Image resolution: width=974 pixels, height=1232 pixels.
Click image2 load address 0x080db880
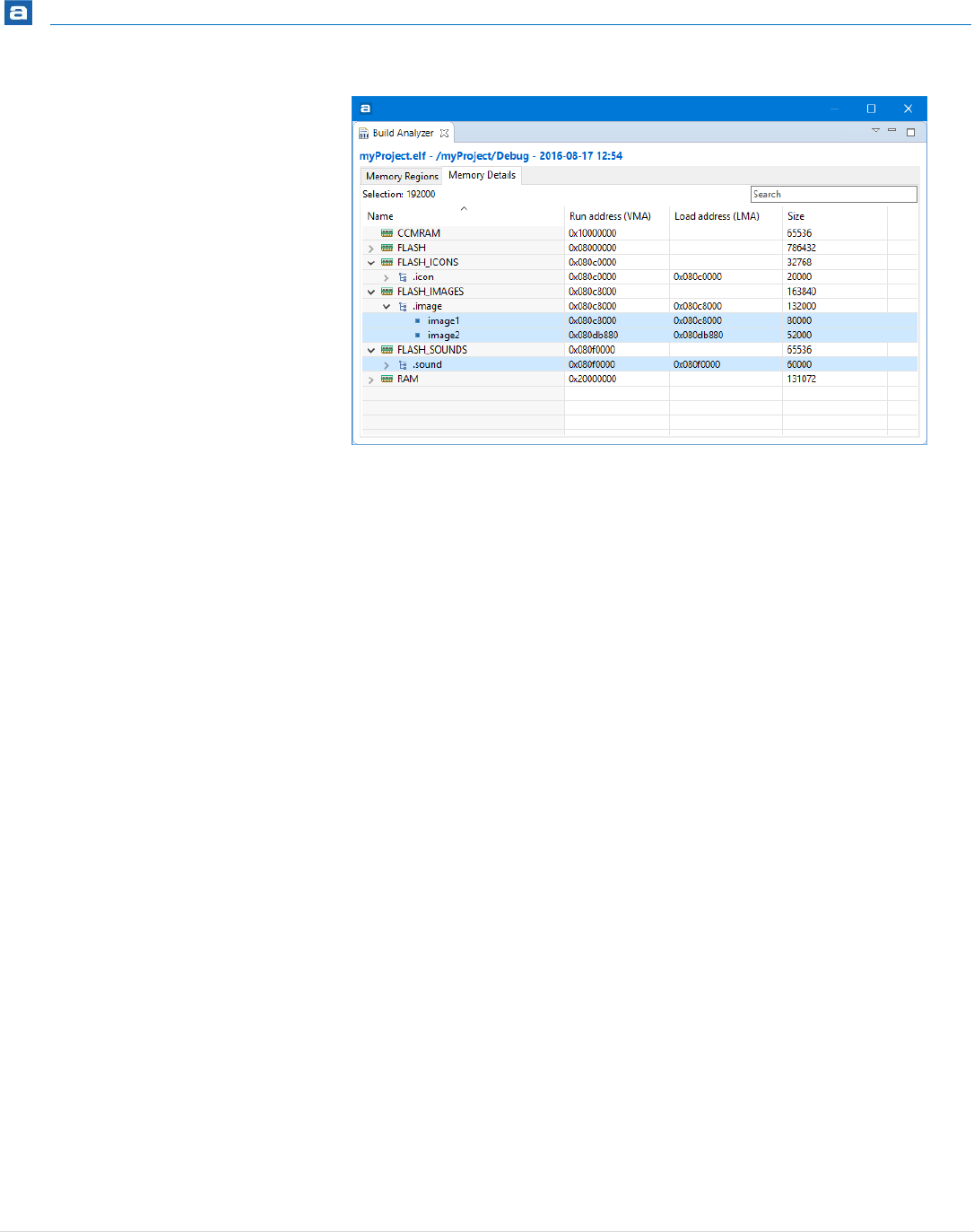[x=699, y=336]
